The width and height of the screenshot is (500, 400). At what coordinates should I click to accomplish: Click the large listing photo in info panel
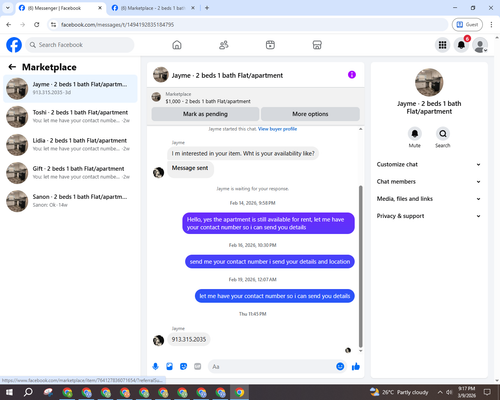429,82
